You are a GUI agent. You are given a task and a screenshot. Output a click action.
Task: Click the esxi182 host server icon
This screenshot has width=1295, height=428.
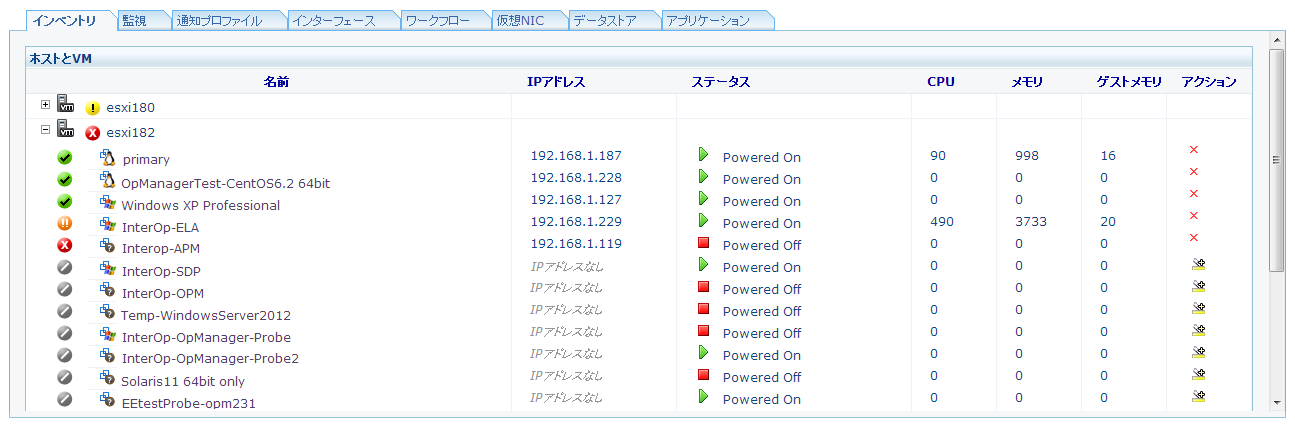65,128
